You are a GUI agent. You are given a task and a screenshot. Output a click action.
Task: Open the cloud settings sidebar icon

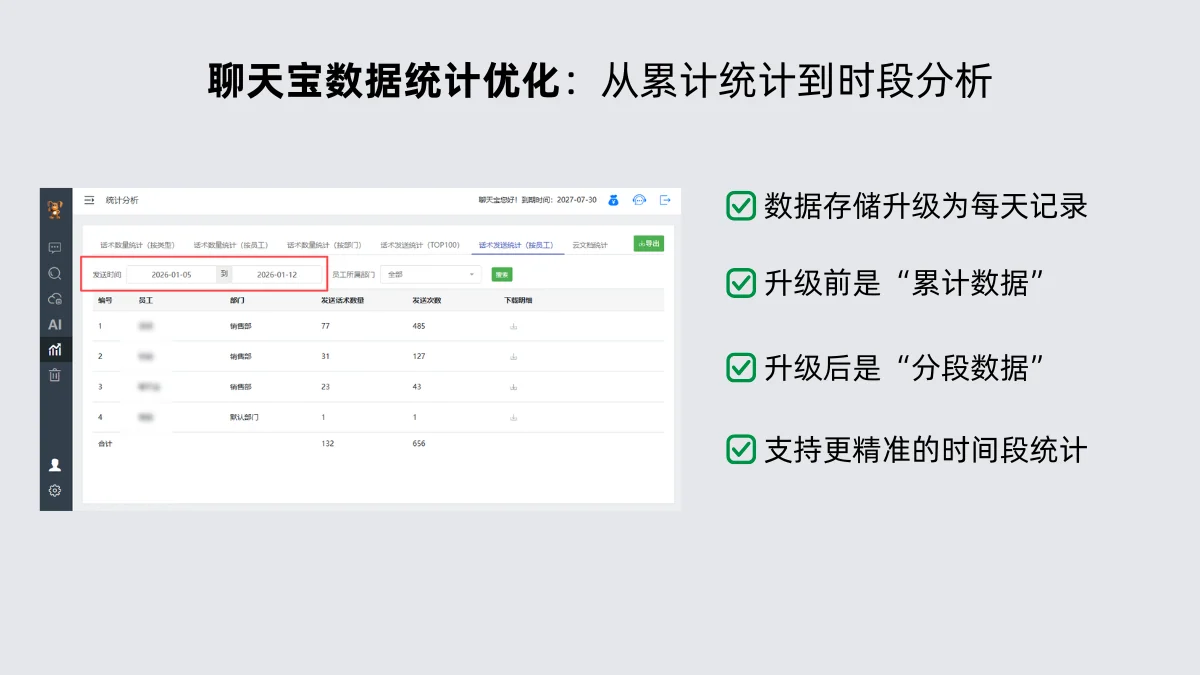[55, 299]
